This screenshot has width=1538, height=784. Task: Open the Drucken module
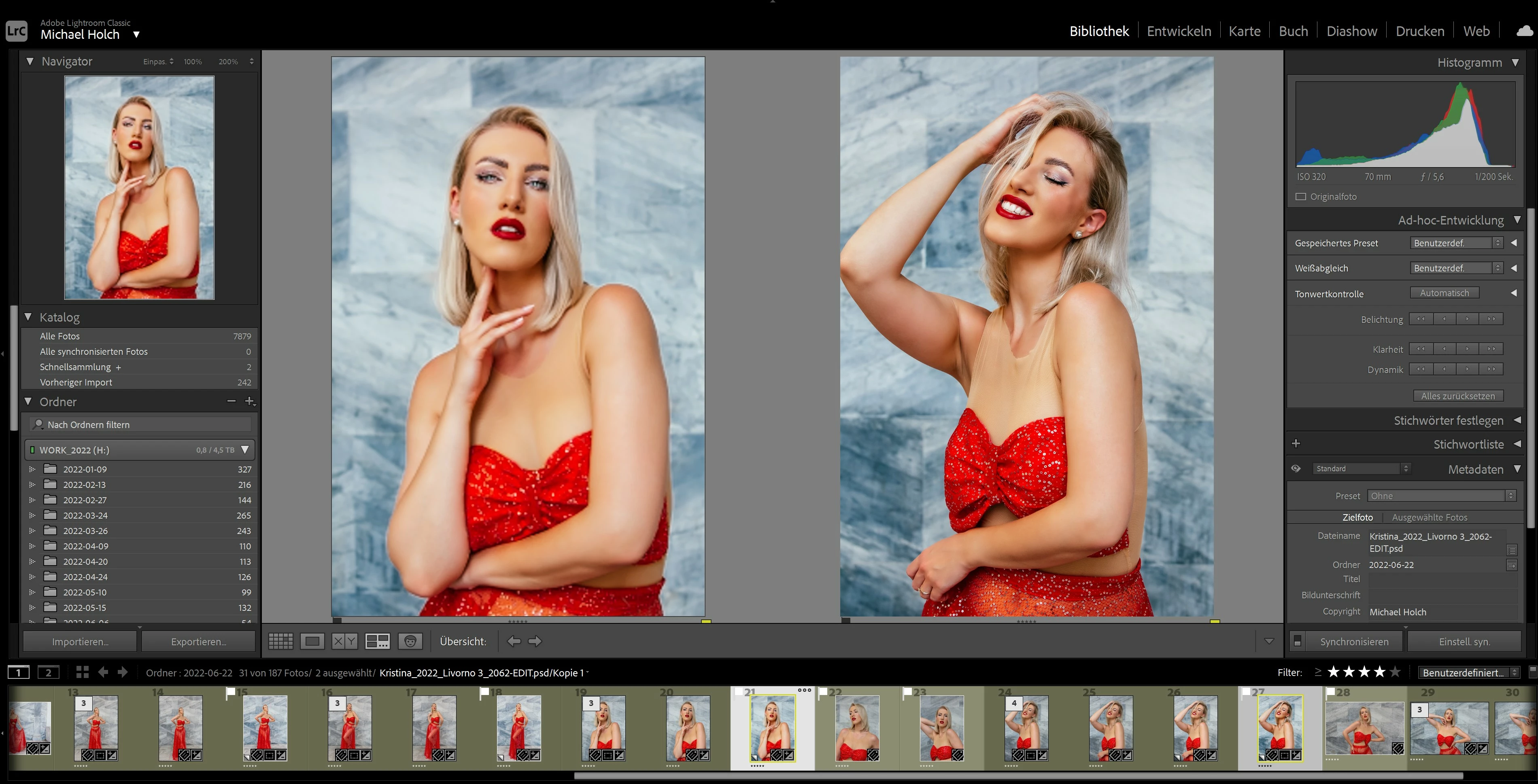tap(1420, 31)
